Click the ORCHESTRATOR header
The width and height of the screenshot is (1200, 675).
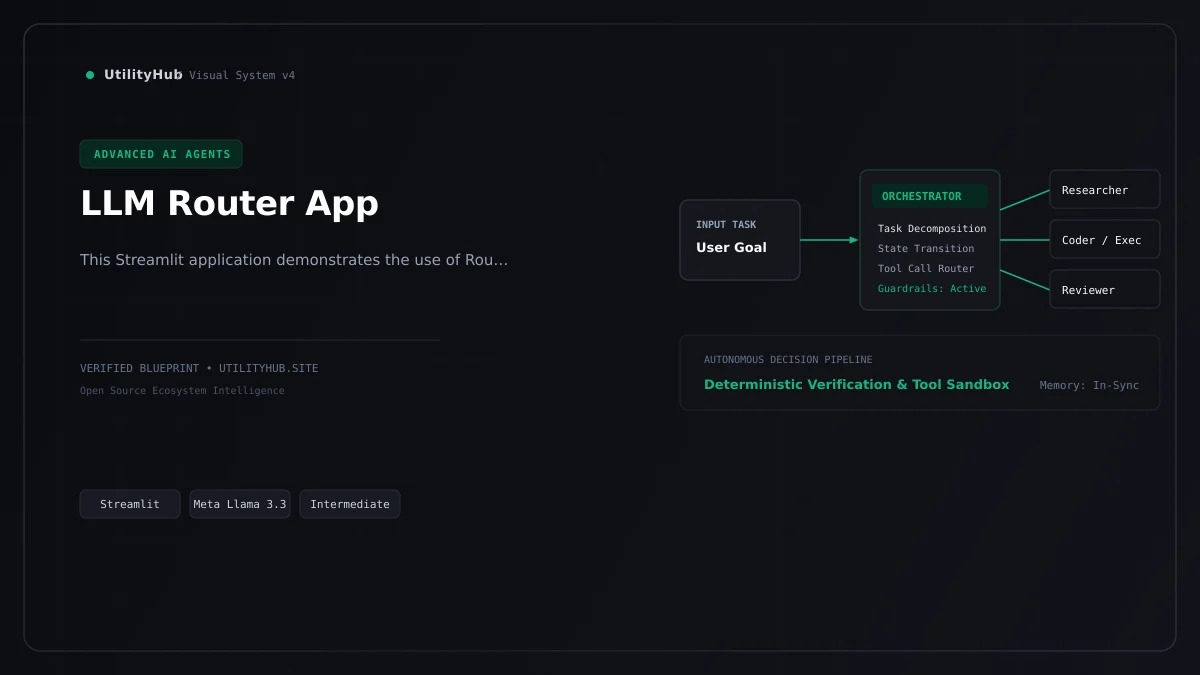click(x=930, y=196)
